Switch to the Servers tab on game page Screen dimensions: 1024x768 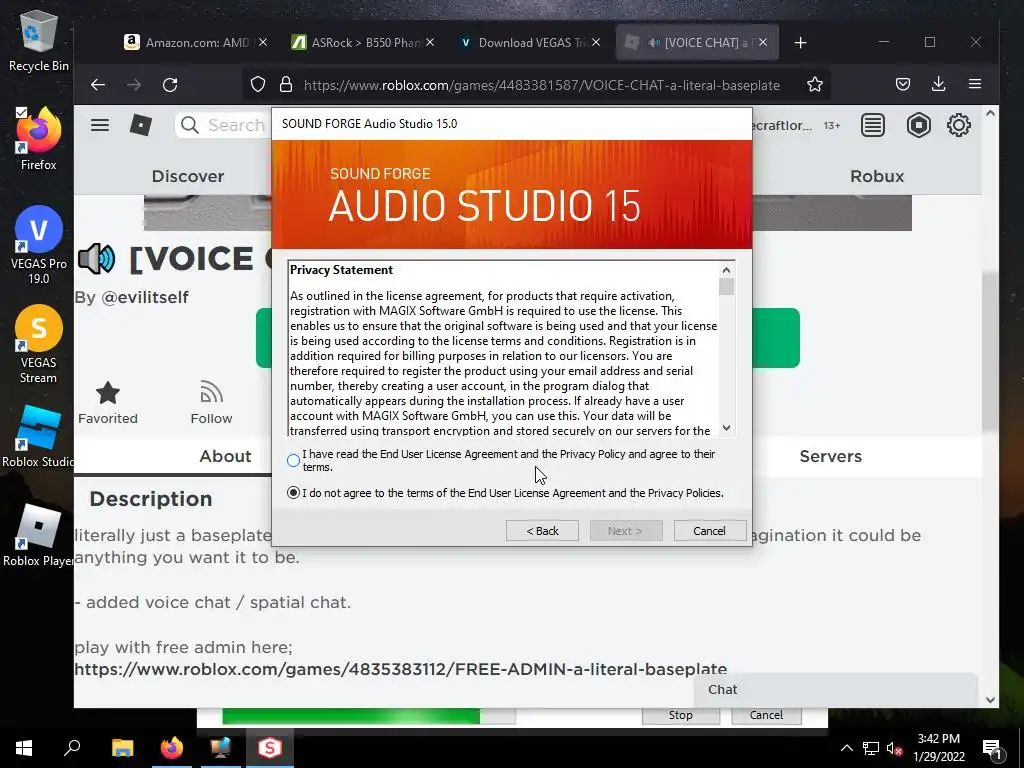pos(831,456)
